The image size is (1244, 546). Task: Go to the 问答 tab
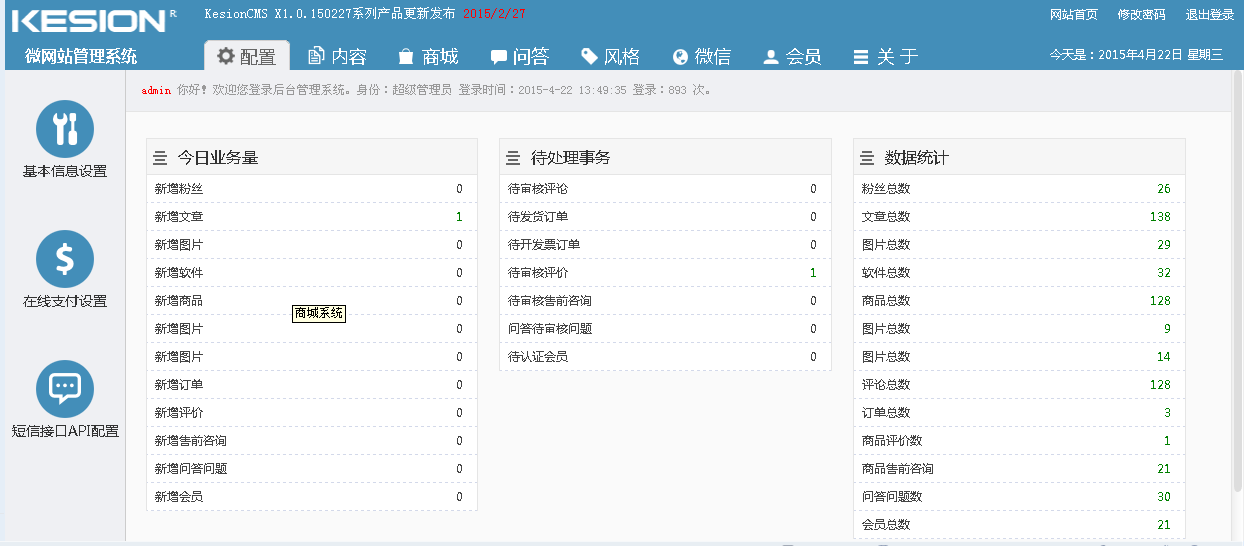[x=519, y=57]
